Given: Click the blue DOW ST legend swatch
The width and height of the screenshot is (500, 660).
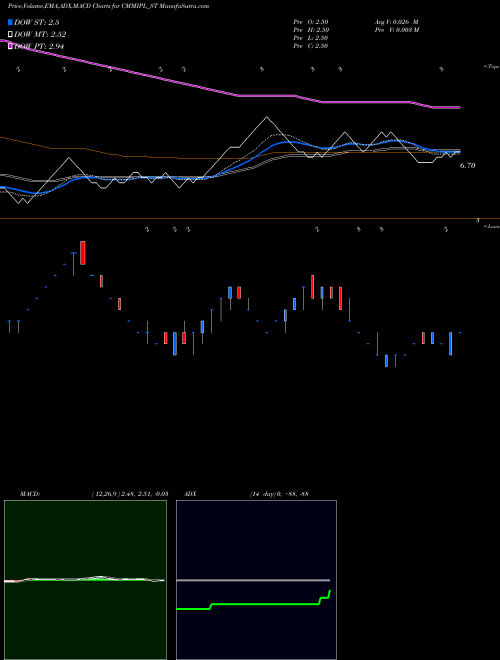Looking at the screenshot, I should pos(11,22).
